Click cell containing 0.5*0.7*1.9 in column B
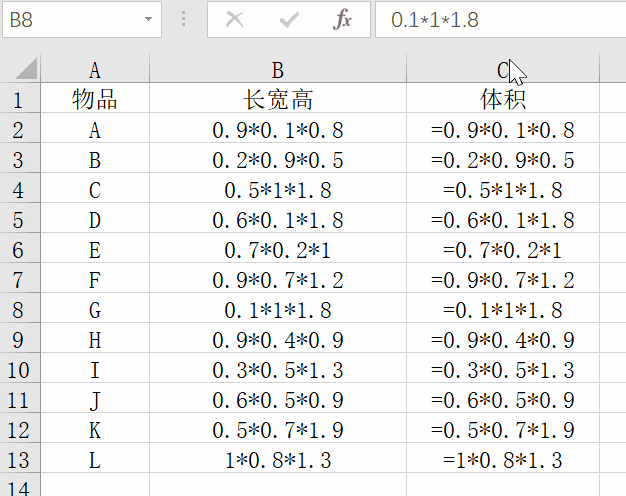Image resolution: width=626 pixels, height=496 pixels. point(278,427)
